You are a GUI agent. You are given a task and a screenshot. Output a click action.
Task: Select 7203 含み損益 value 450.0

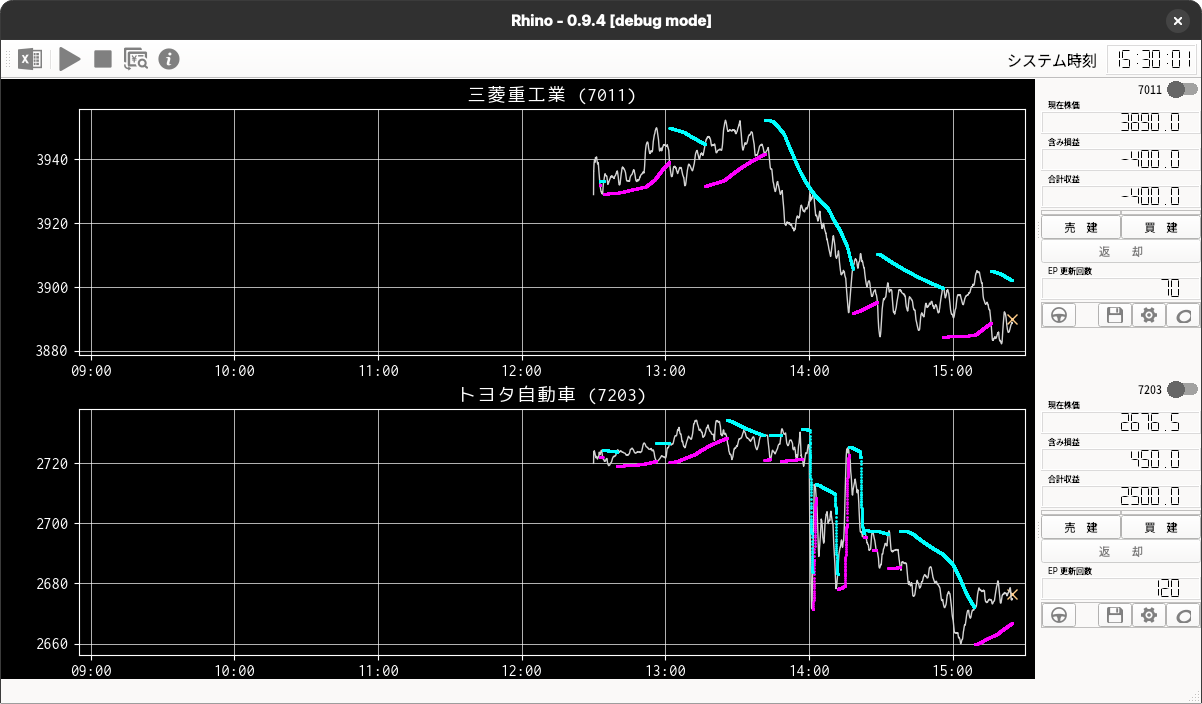click(x=1120, y=460)
